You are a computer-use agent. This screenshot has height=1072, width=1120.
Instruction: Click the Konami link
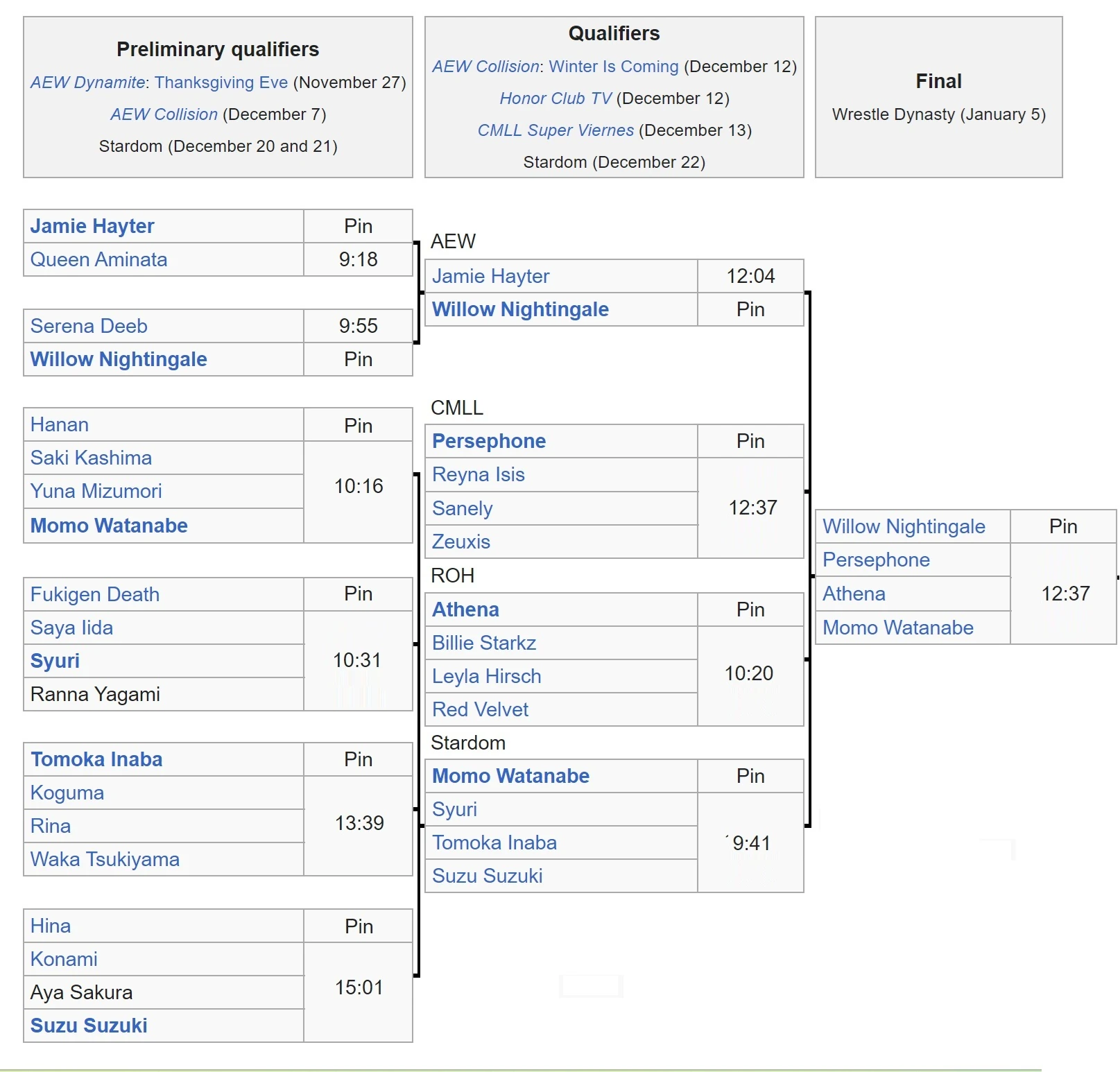pyautogui.click(x=64, y=959)
